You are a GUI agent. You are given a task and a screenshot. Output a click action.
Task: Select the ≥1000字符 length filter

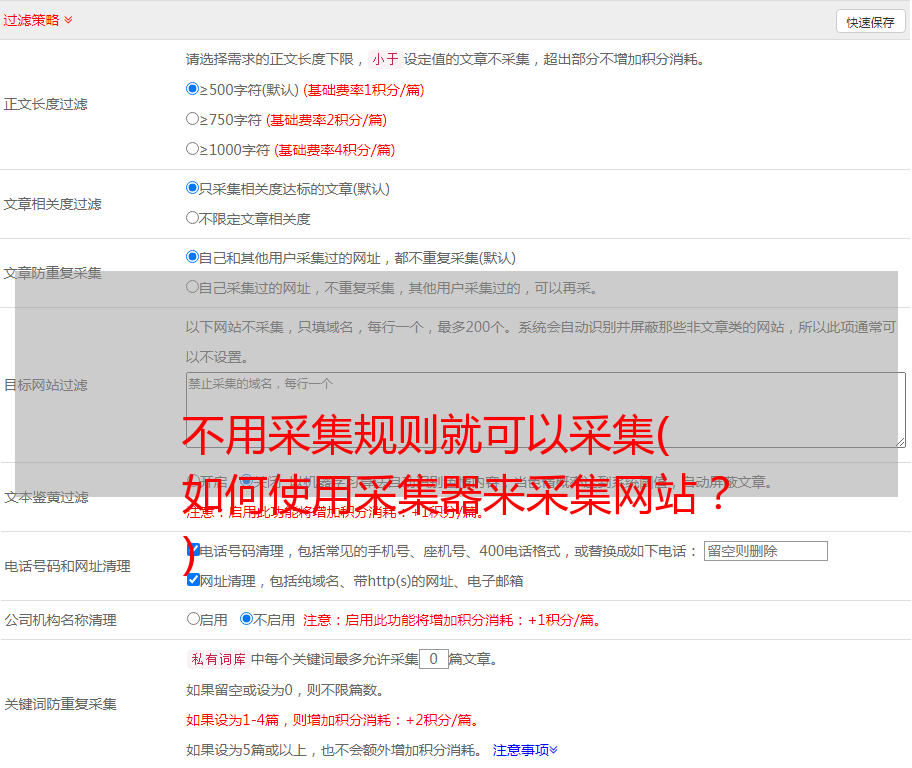pyautogui.click(x=193, y=149)
